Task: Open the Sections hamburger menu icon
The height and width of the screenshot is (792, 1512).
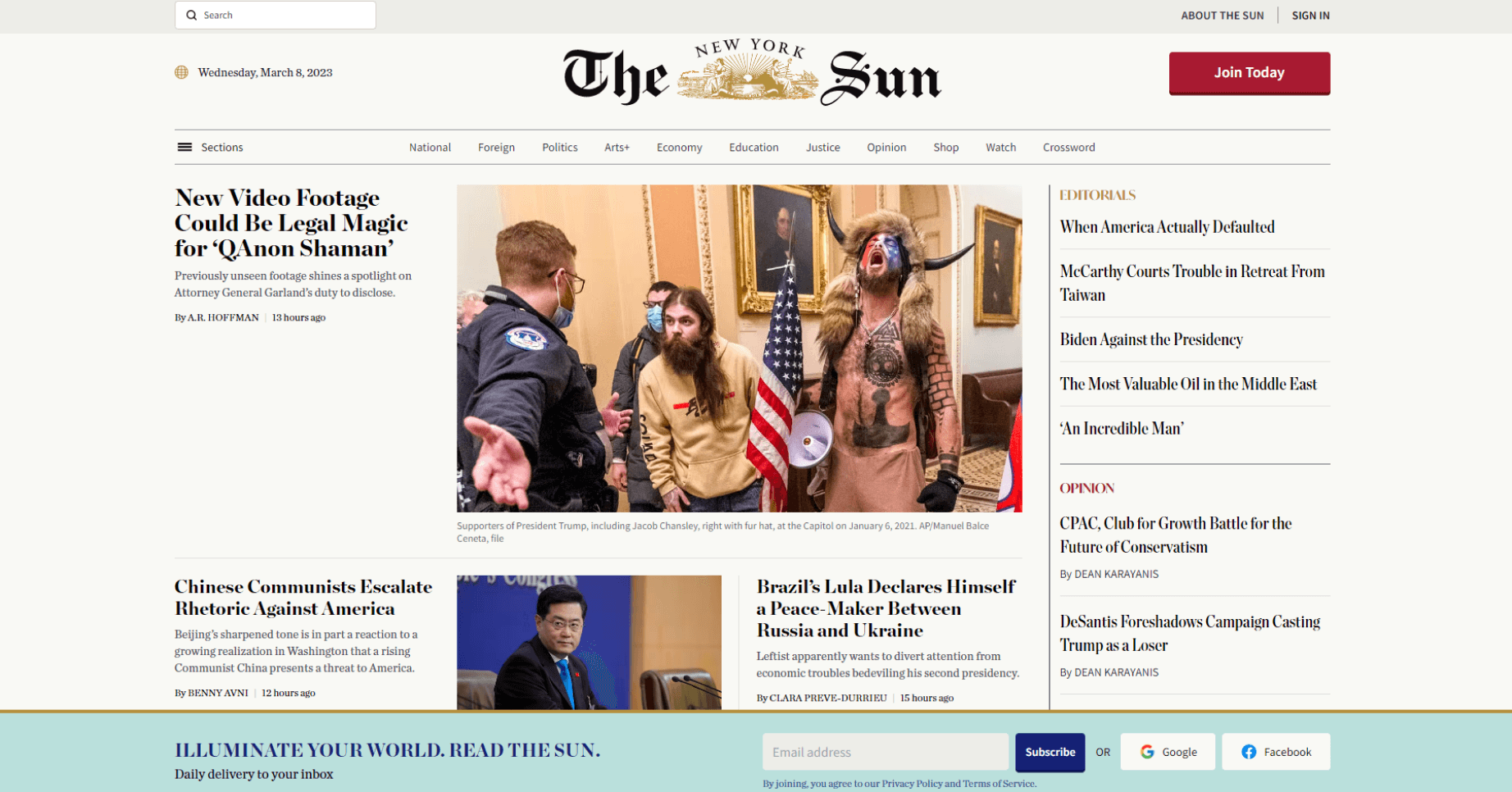Action: click(x=184, y=148)
